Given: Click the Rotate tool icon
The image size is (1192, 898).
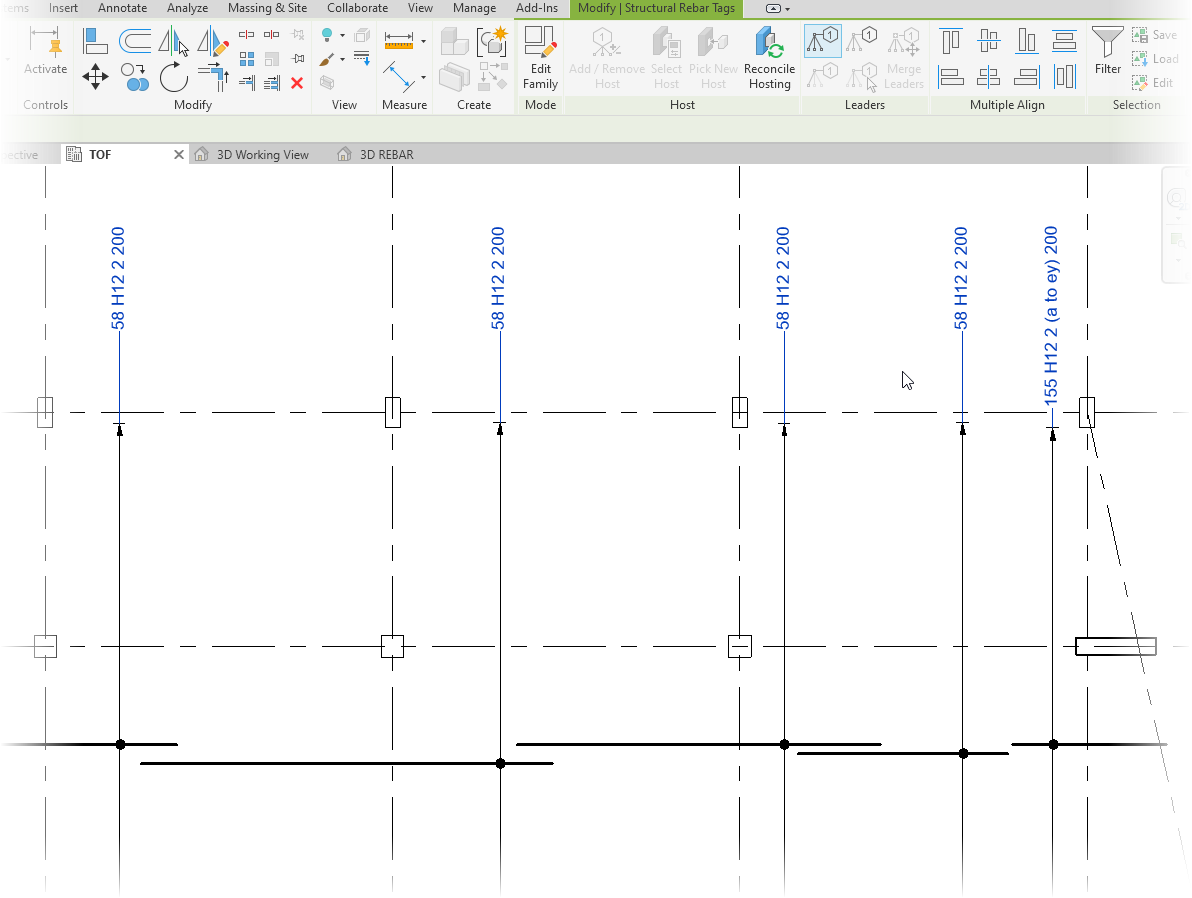Looking at the screenshot, I should 173,76.
